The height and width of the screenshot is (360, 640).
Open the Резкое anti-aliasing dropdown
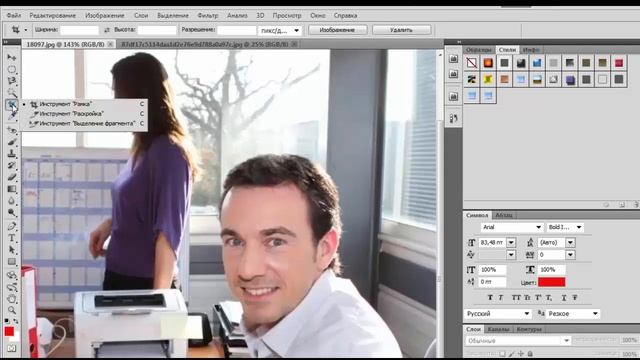click(573, 313)
